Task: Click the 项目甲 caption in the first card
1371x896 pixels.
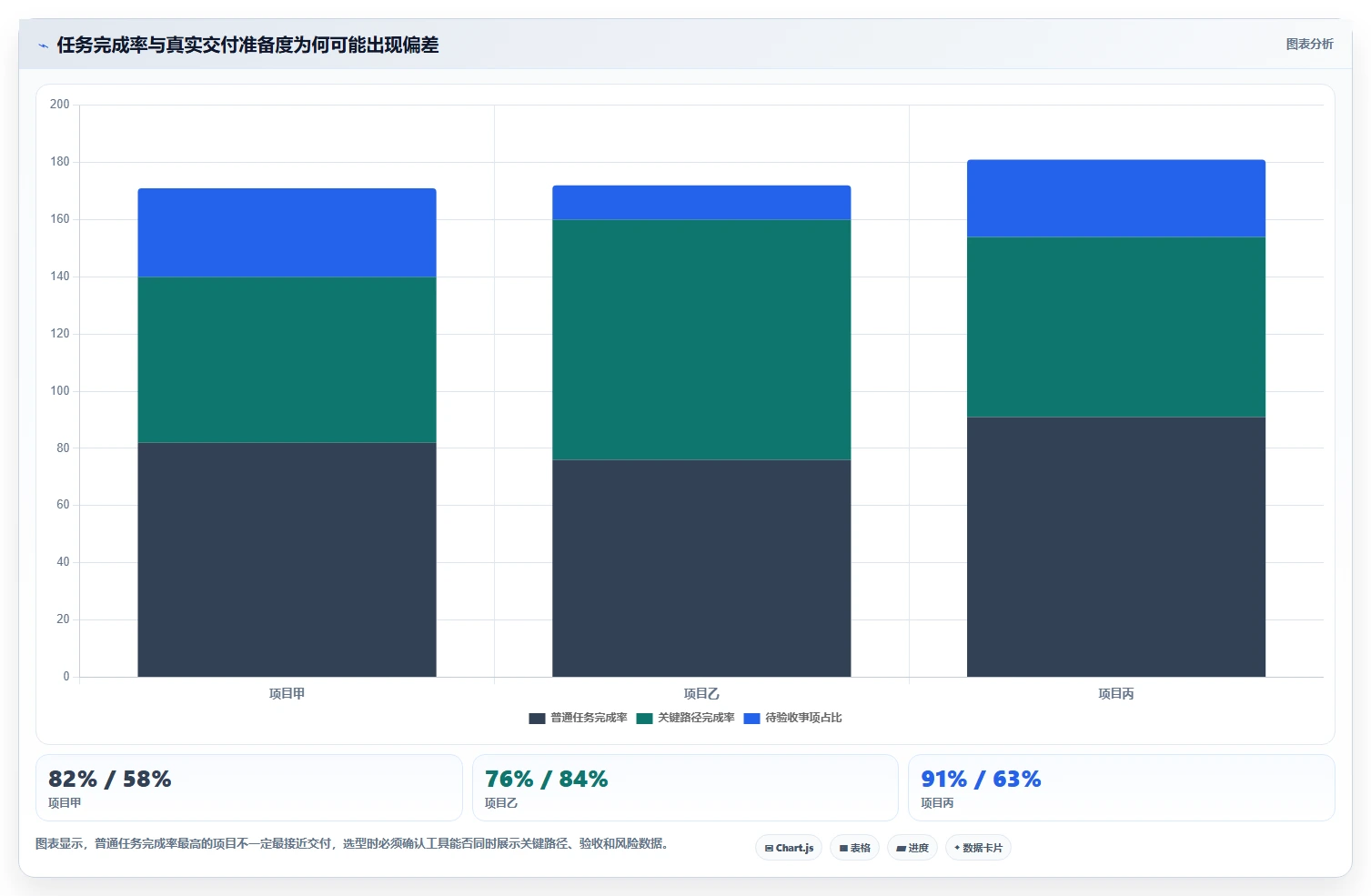Action: click(x=65, y=803)
